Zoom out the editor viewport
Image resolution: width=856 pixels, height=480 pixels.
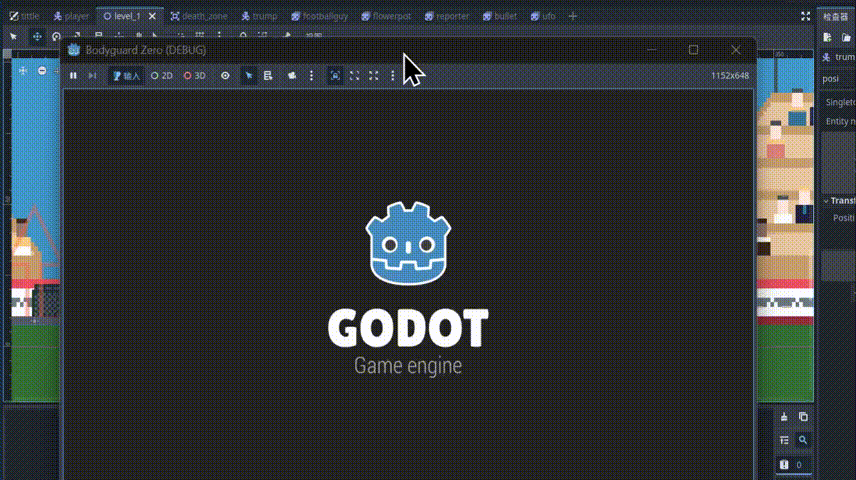click(x=42, y=71)
